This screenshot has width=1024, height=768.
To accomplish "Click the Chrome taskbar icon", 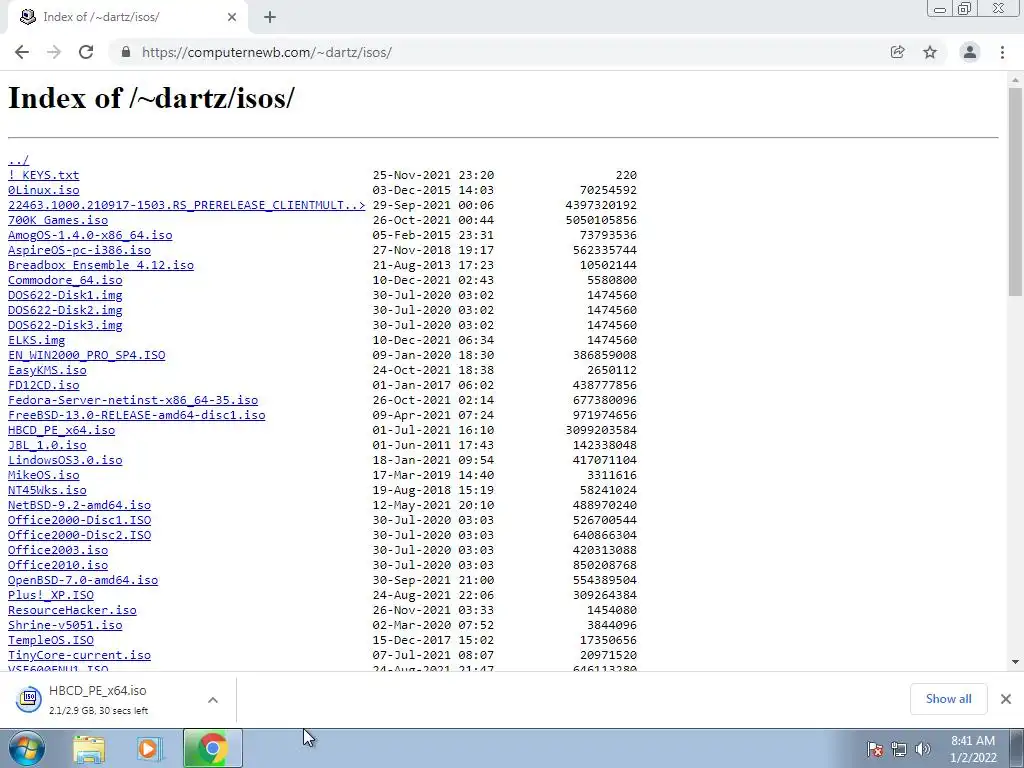I will click(x=212, y=748).
